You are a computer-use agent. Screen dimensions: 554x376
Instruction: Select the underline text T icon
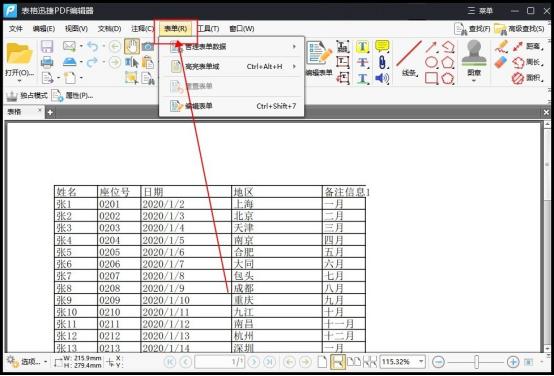[363, 78]
